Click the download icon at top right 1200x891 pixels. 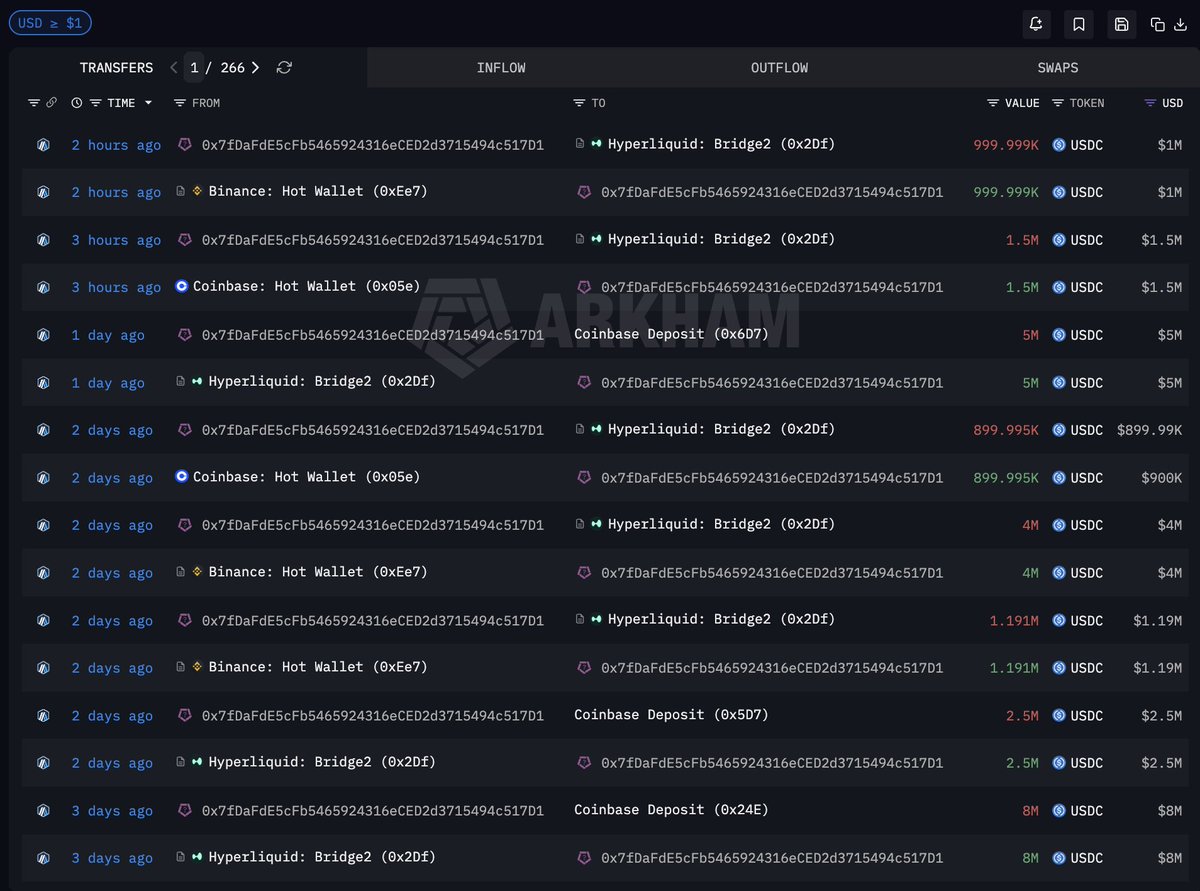point(1180,24)
